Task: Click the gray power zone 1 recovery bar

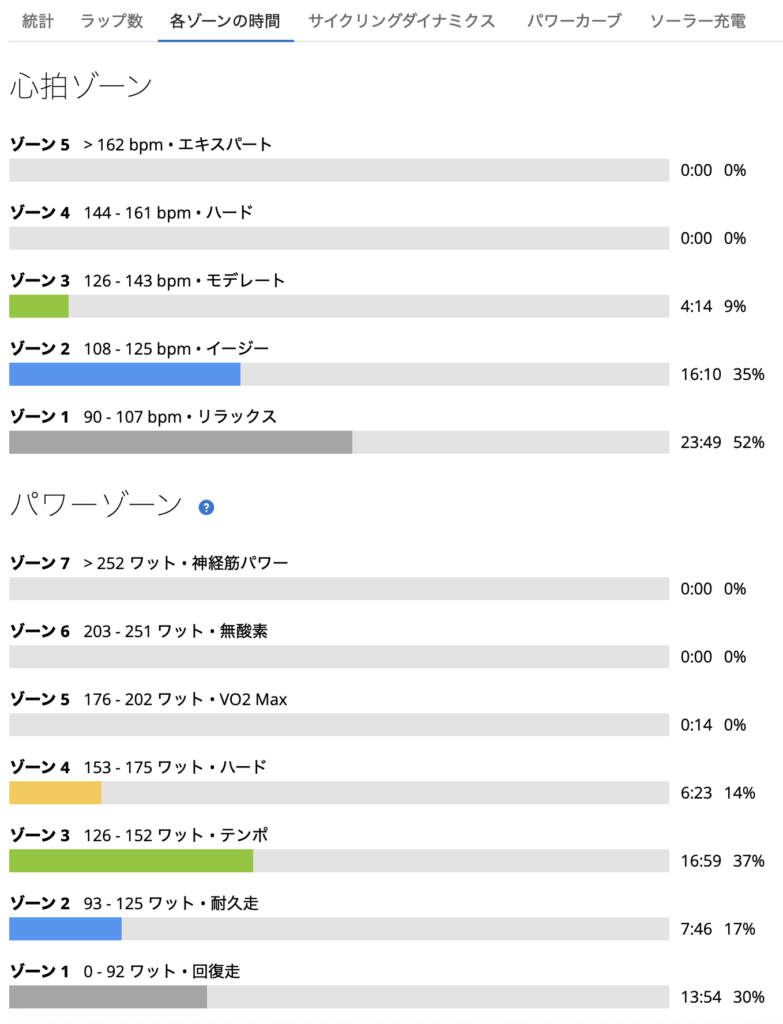Action: [108, 997]
